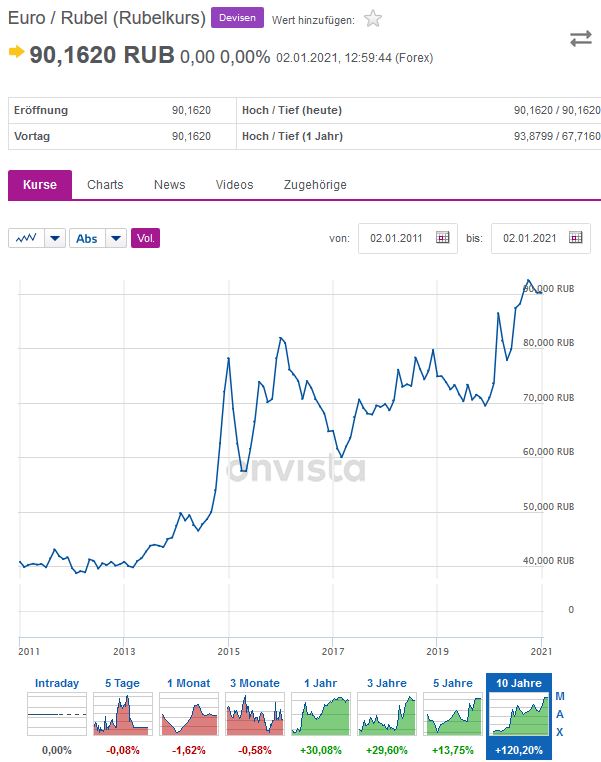Click the 'von' start date field
This screenshot has width=601, height=762.
click(397, 238)
